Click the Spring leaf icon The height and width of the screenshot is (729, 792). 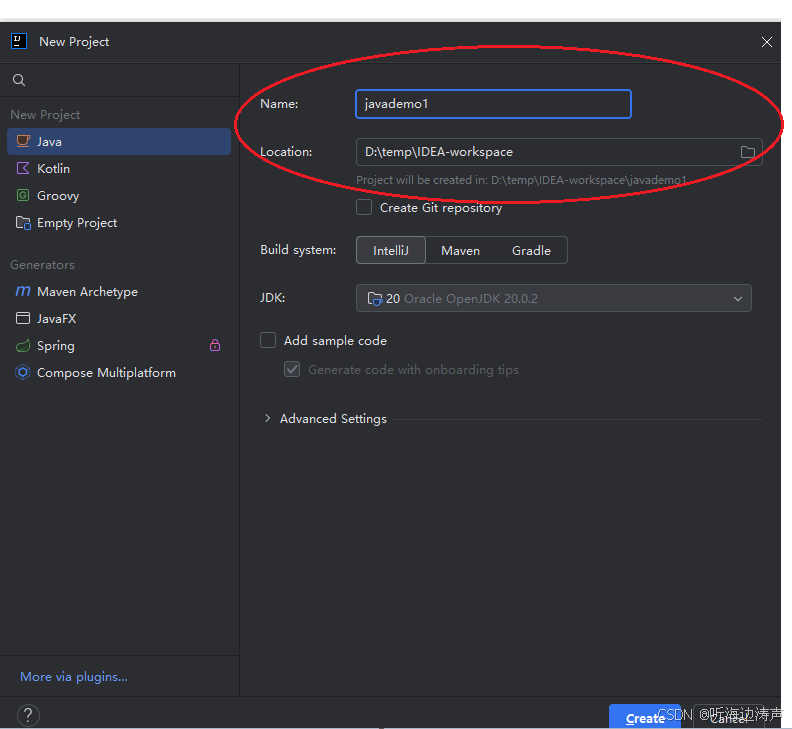tap(23, 346)
